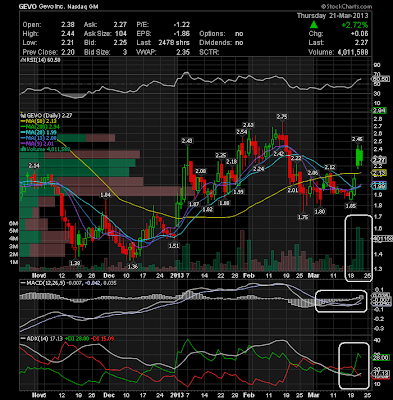Viewport: 393px width, 400px height.
Task: Click the RSI current value tag on right axis
Action: click(380, 79)
